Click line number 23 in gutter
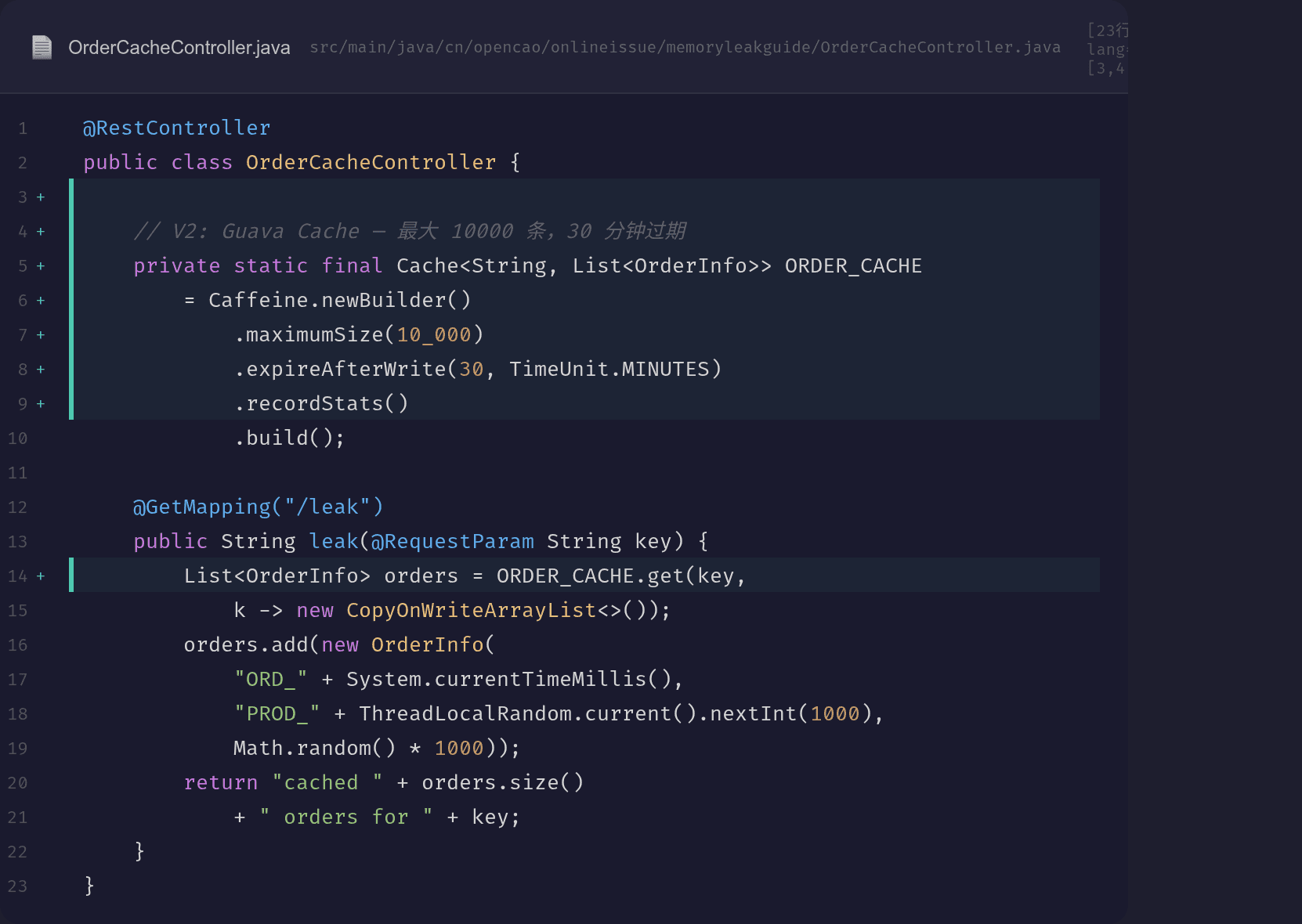Image resolution: width=1302 pixels, height=924 pixels. (x=18, y=886)
